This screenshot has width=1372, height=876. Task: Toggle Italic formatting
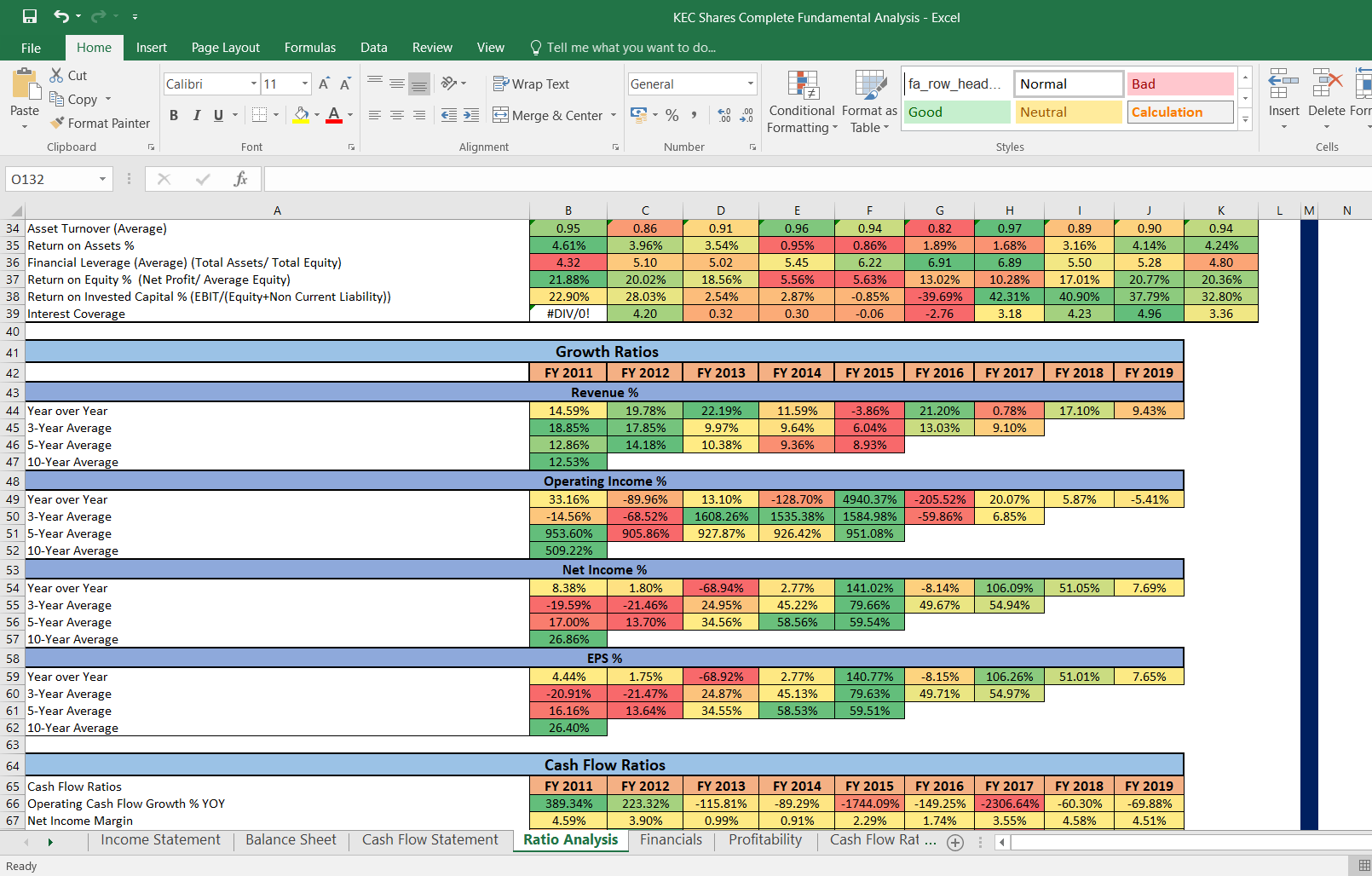pos(196,115)
